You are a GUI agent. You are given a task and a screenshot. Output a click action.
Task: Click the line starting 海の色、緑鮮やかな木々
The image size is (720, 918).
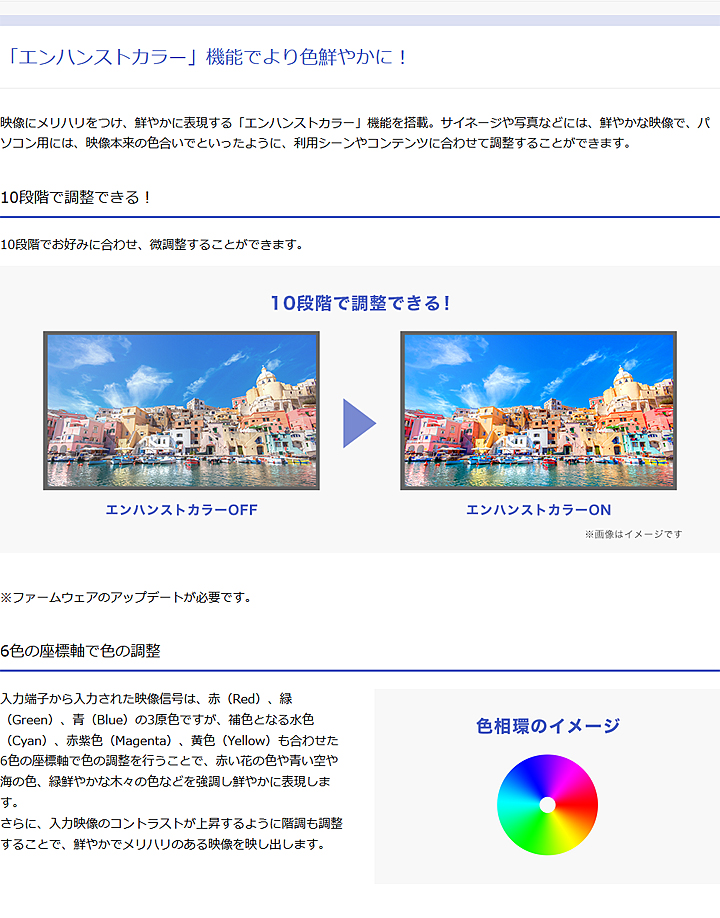166,782
